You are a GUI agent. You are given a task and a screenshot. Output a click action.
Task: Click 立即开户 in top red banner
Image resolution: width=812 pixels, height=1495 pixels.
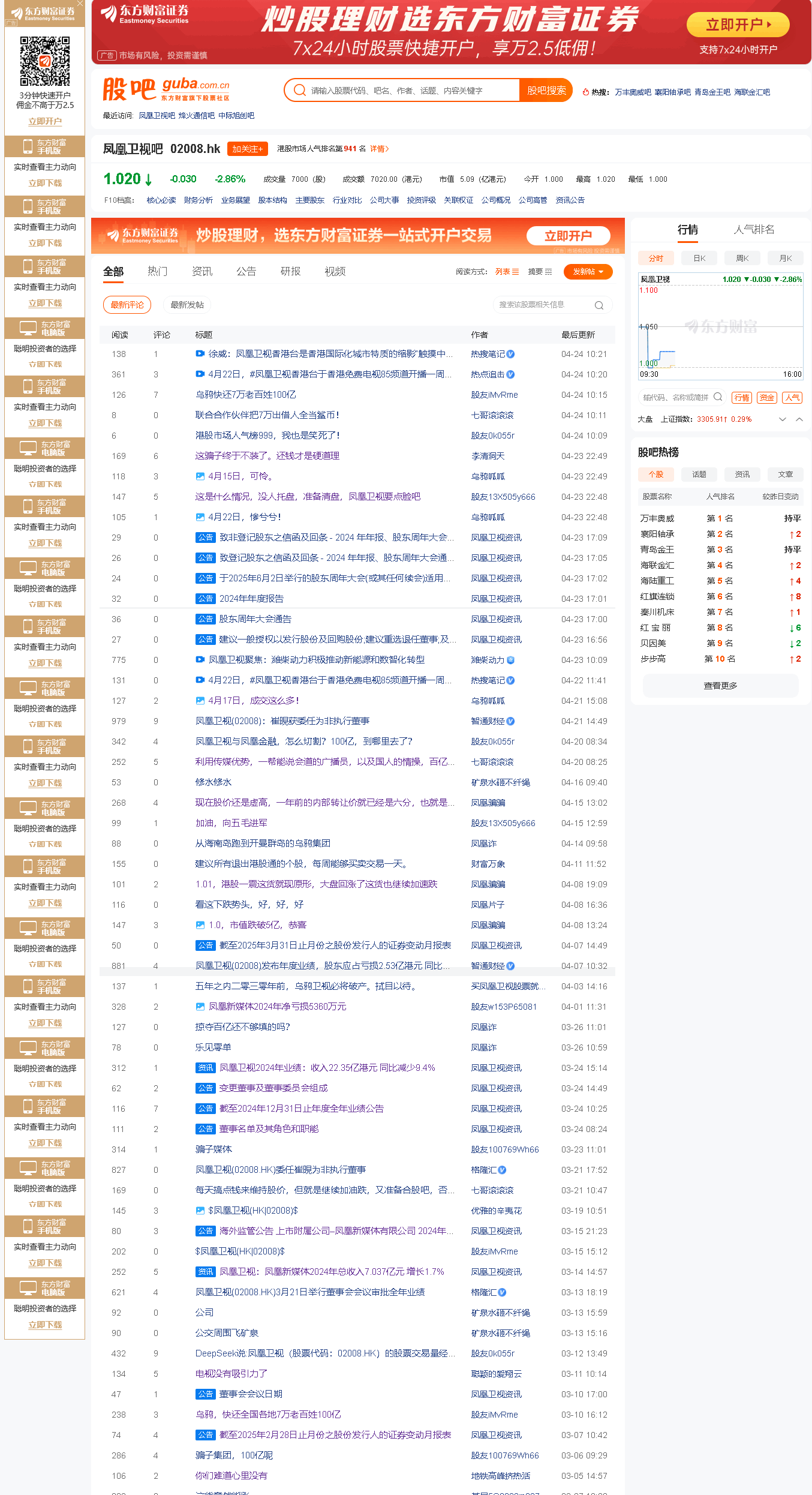pos(738,25)
